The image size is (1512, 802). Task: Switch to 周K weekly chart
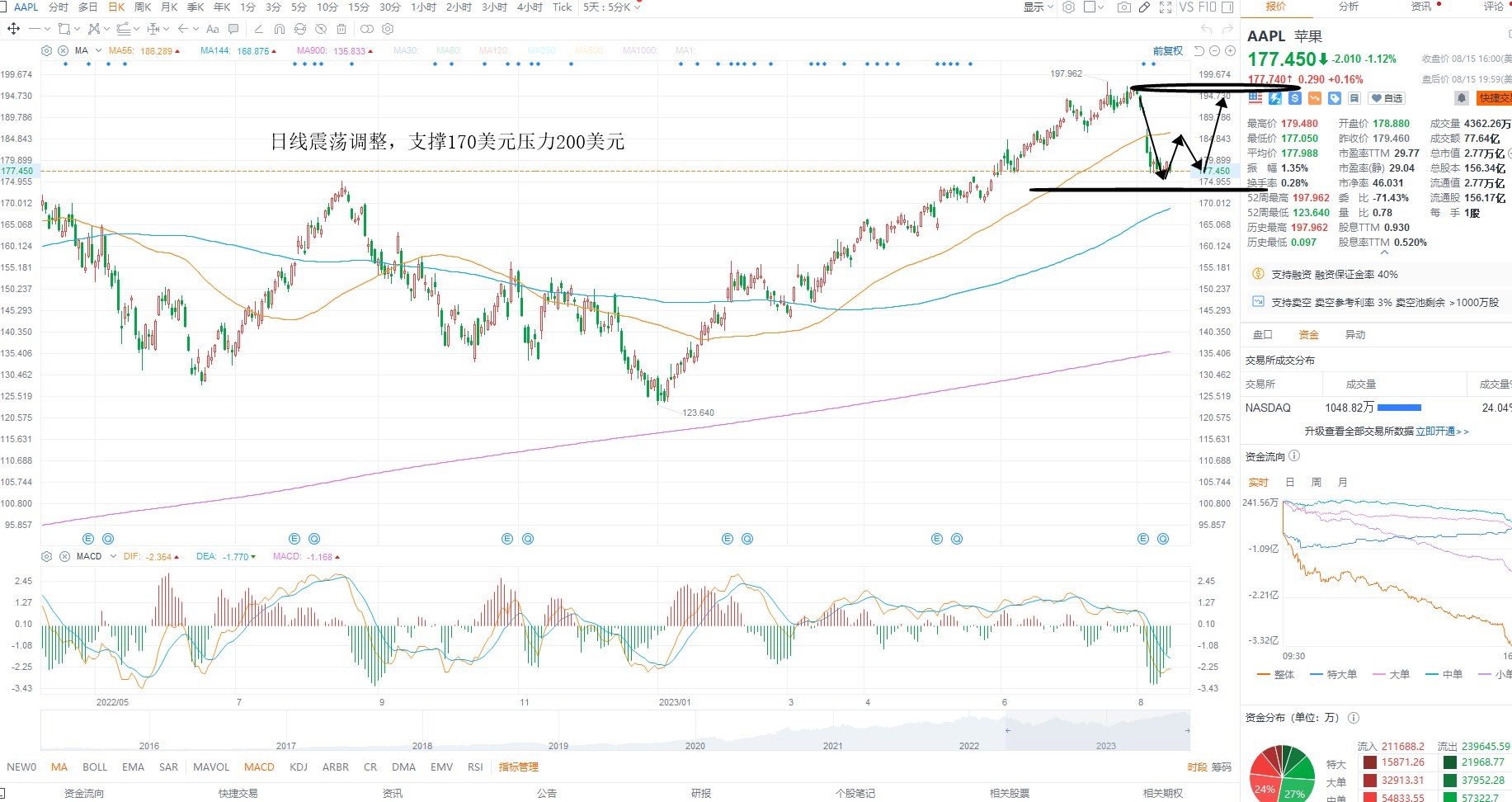[143, 7]
